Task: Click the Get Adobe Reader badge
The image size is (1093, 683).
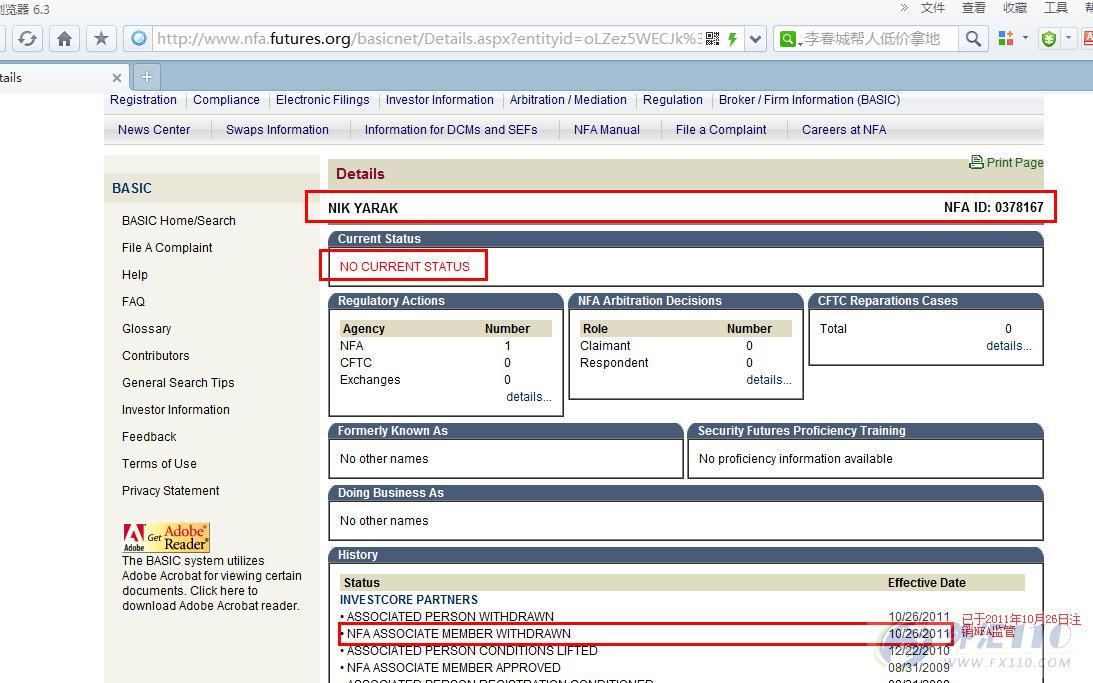Action: (x=166, y=537)
